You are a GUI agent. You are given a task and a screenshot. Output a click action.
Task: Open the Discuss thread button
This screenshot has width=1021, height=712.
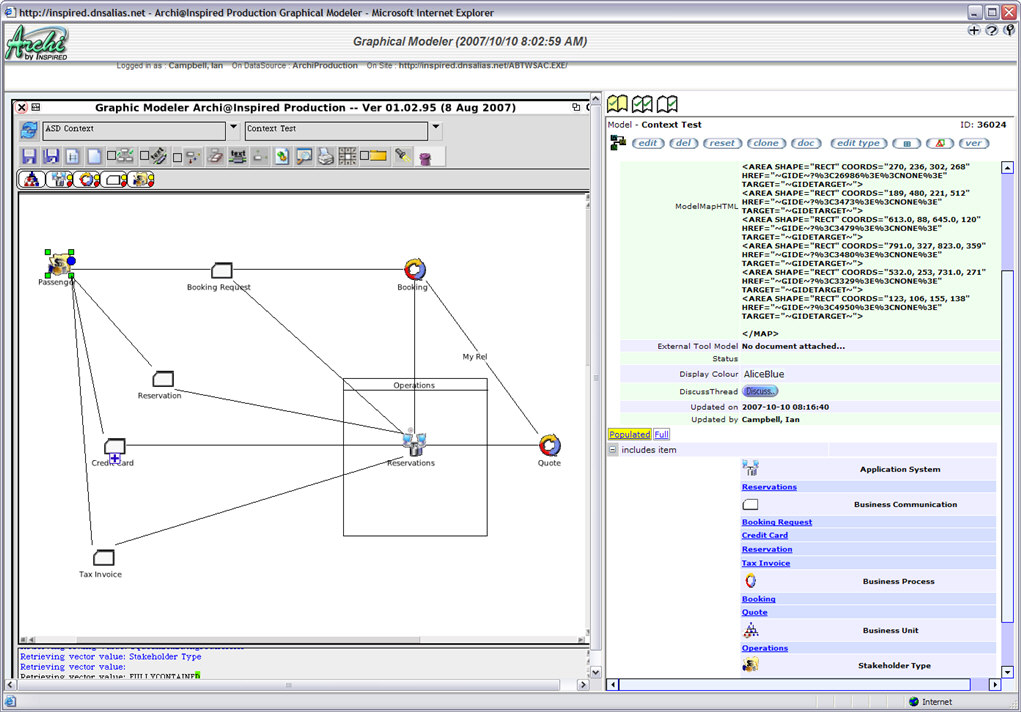[761, 390]
